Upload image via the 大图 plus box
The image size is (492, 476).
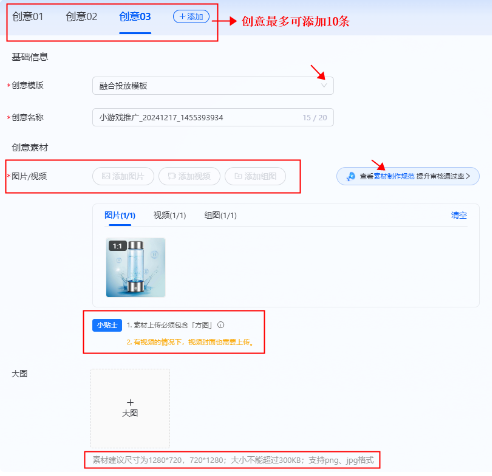click(x=130, y=408)
